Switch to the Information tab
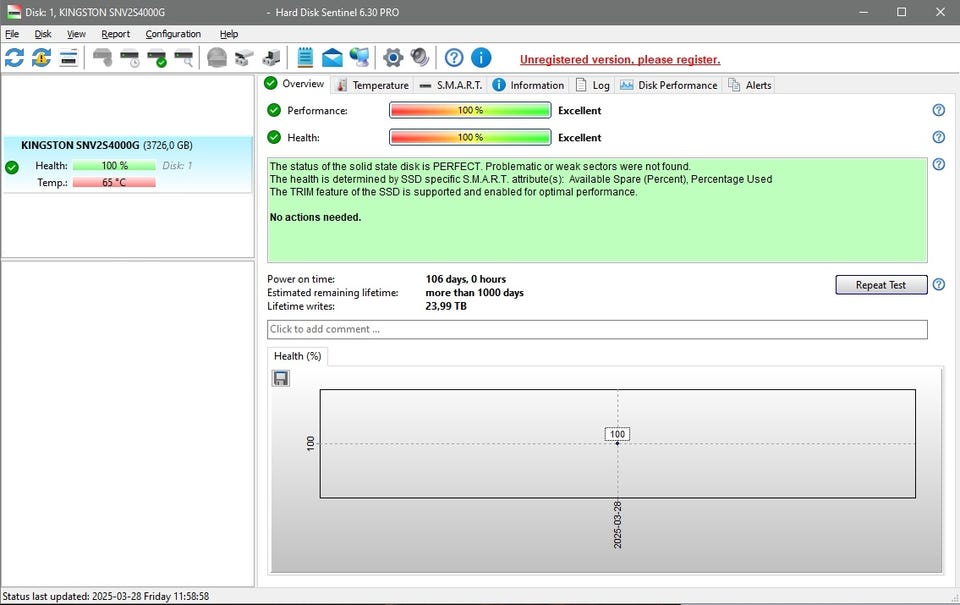 point(528,85)
